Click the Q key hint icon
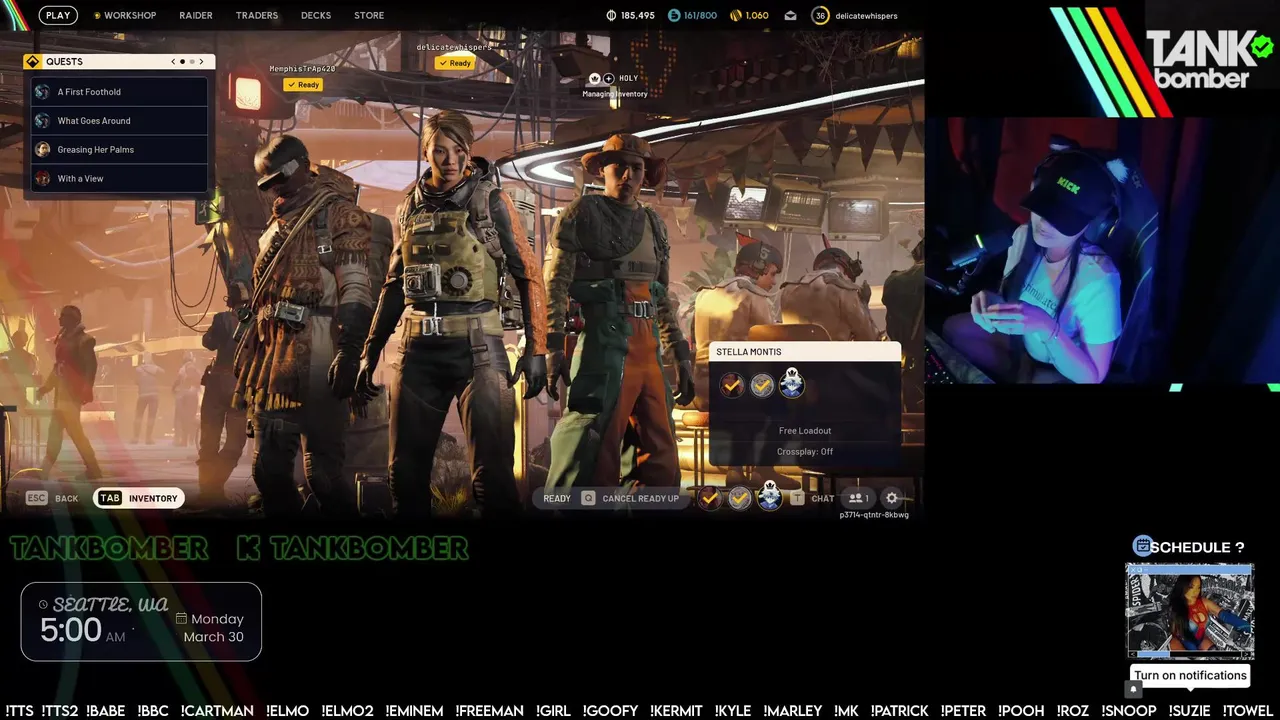The image size is (1280, 720). click(x=588, y=498)
